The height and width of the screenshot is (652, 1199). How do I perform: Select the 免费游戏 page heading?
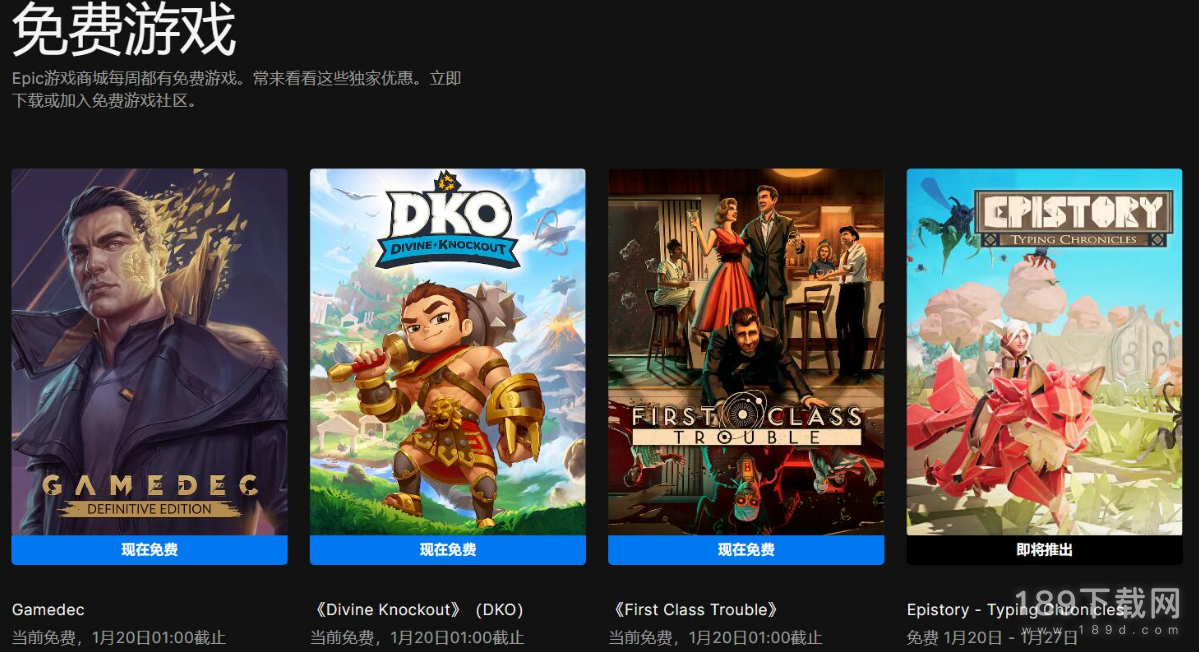124,29
